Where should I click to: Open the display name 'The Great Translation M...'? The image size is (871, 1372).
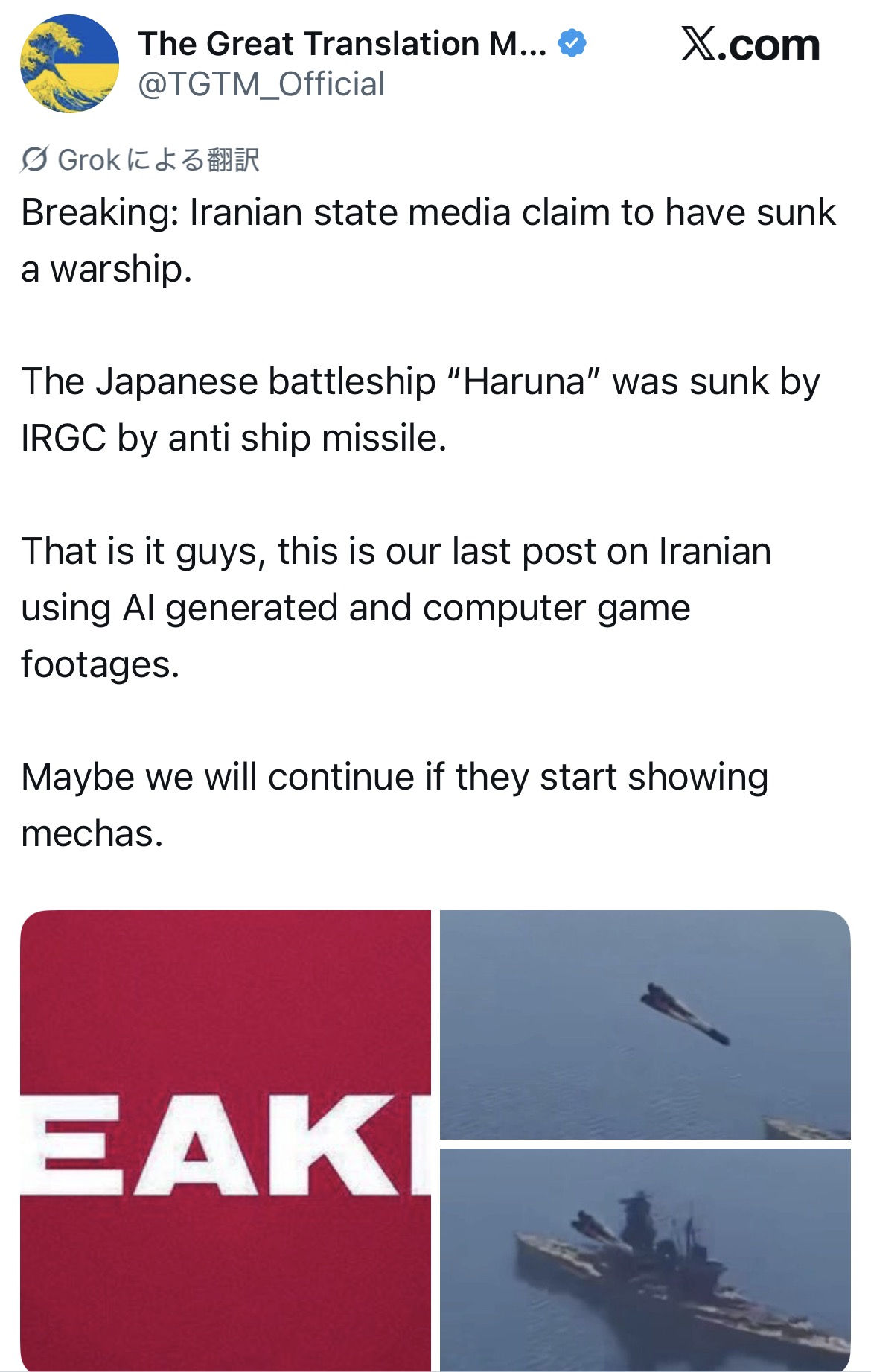coord(342,44)
